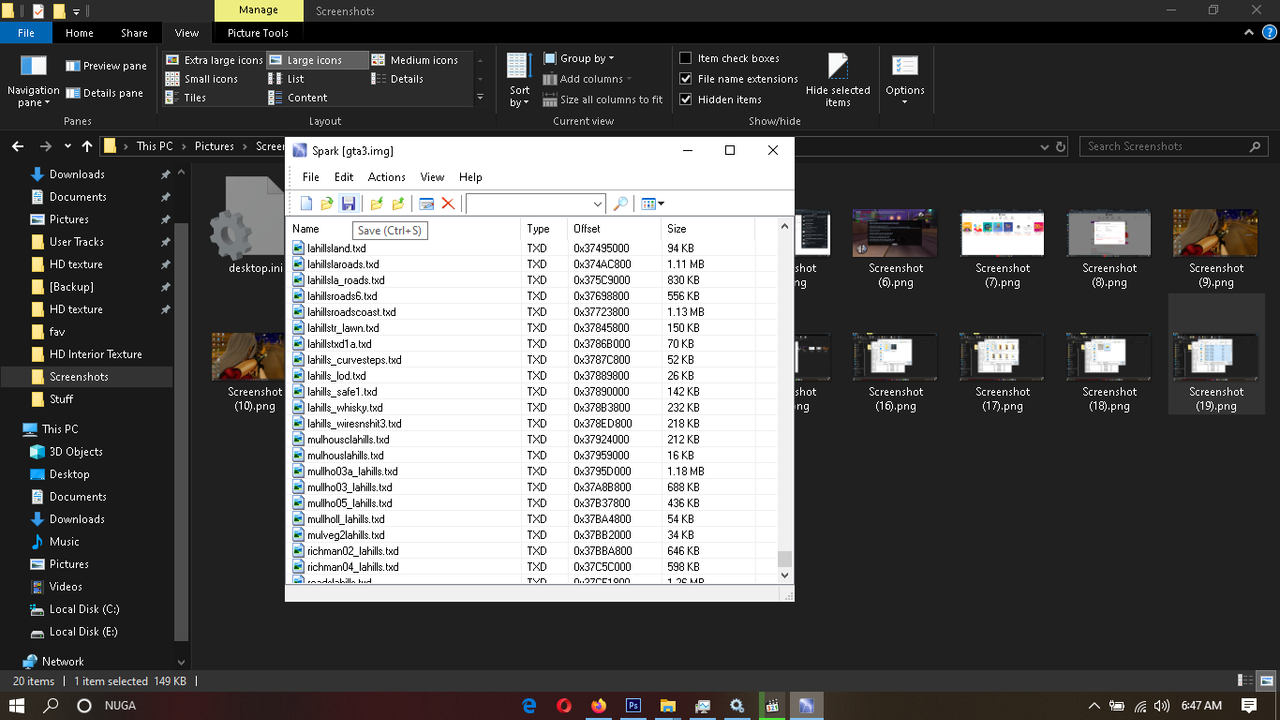Select Medium icons layout in Explorer ribbon
This screenshot has height=720, width=1280.
coord(415,60)
